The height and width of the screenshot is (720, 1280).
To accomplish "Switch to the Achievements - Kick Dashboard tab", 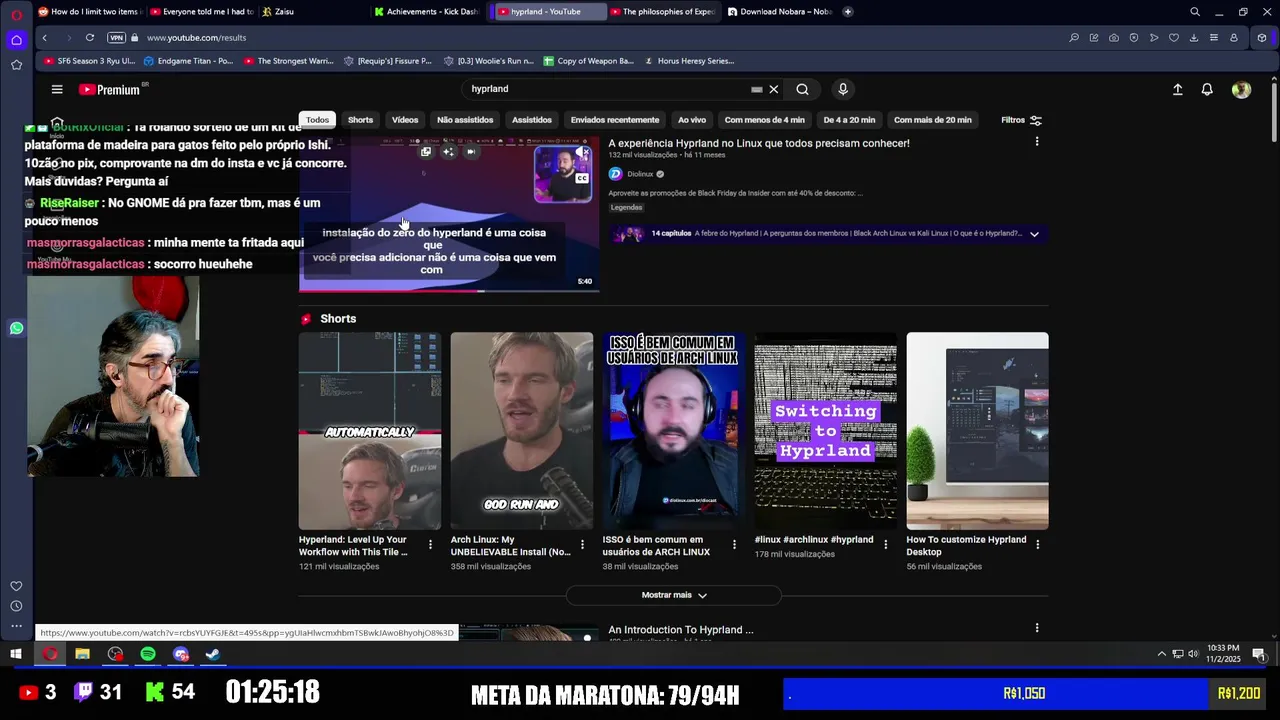I will (x=427, y=12).
